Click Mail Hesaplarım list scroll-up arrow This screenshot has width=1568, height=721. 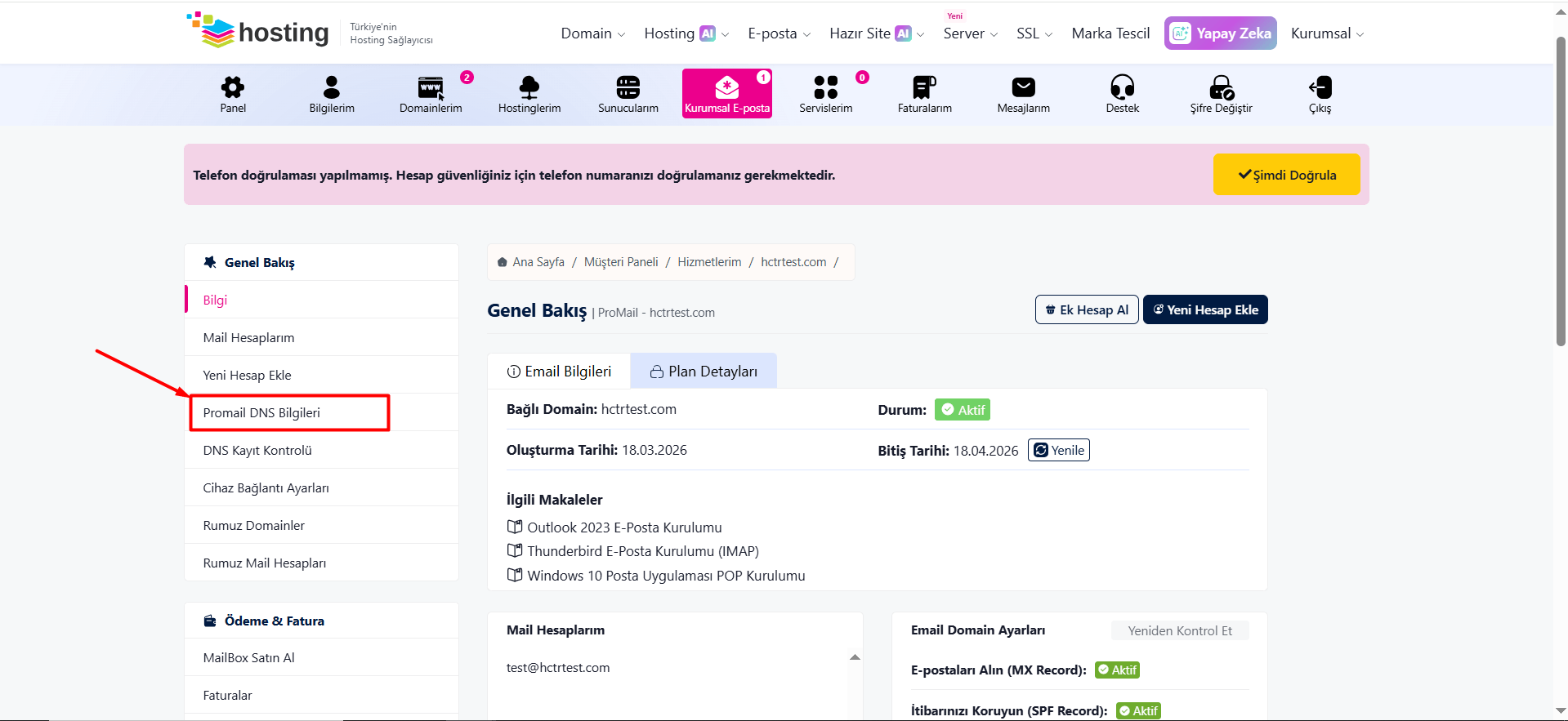coord(855,657)
